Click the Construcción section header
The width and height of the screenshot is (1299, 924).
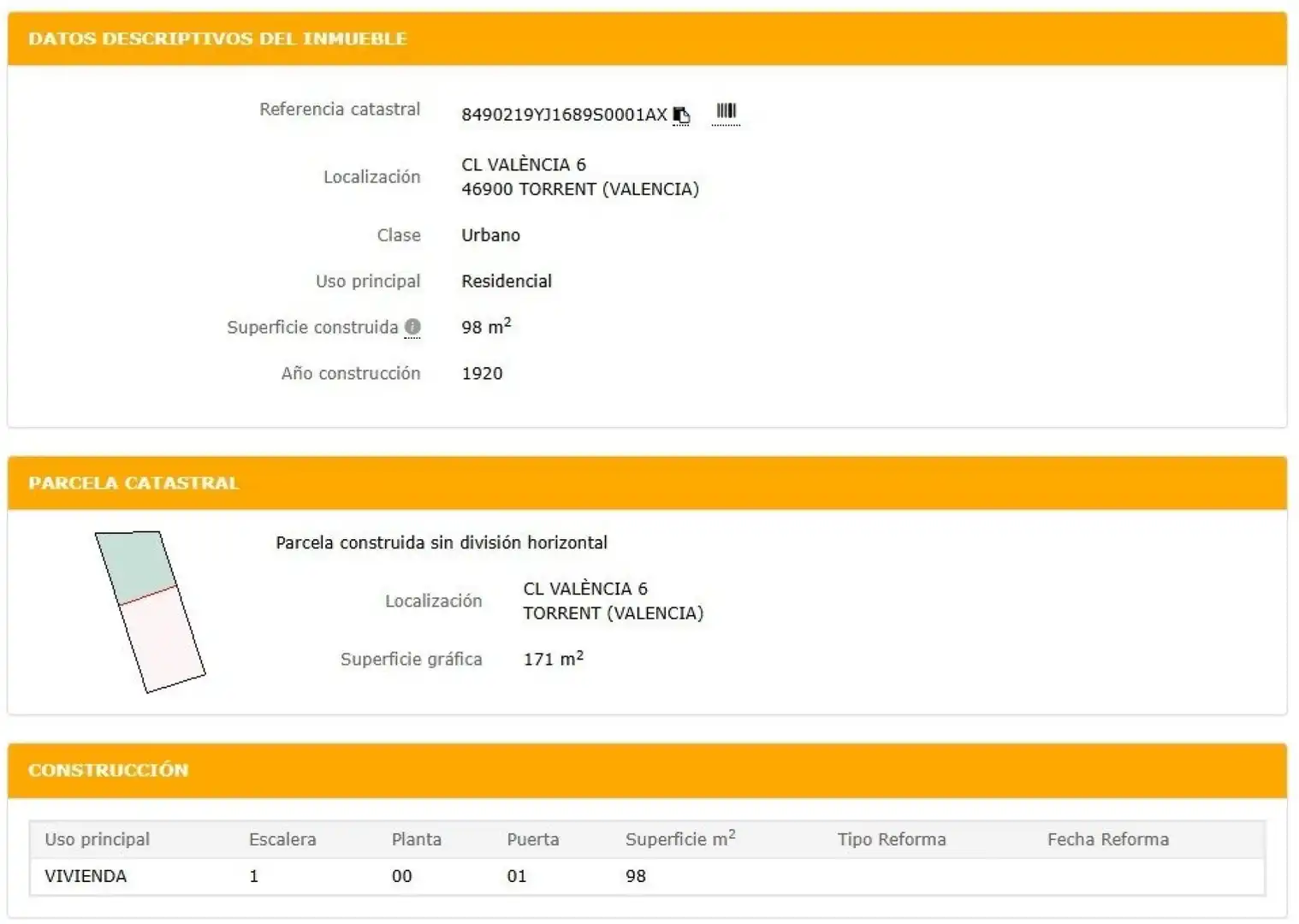pyautogui.click(x=108, y=769)
